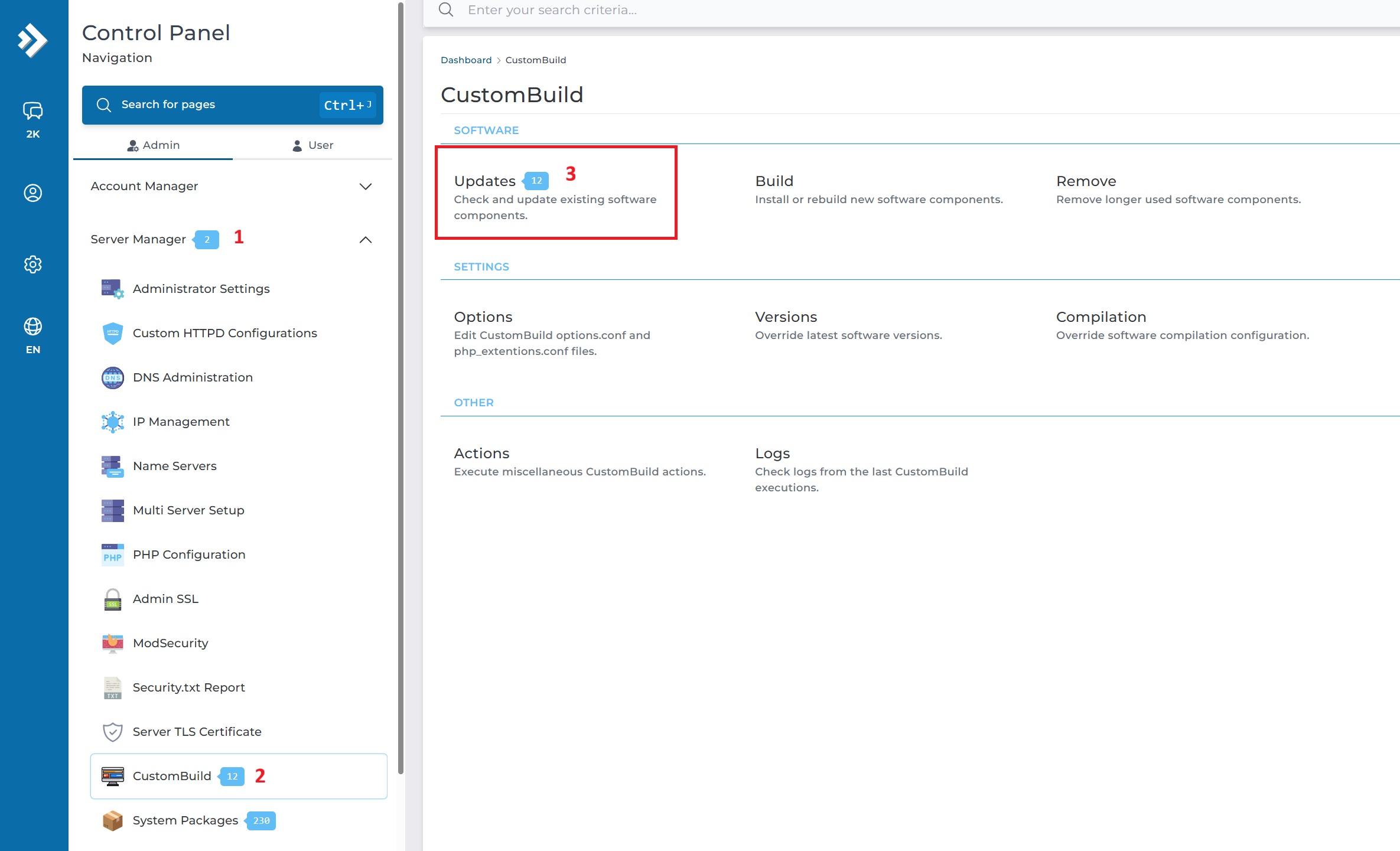The width and height of the screenshot is (1400, 851).
Task: Click the DNS Administration globe icon
Action: (112, 377)
